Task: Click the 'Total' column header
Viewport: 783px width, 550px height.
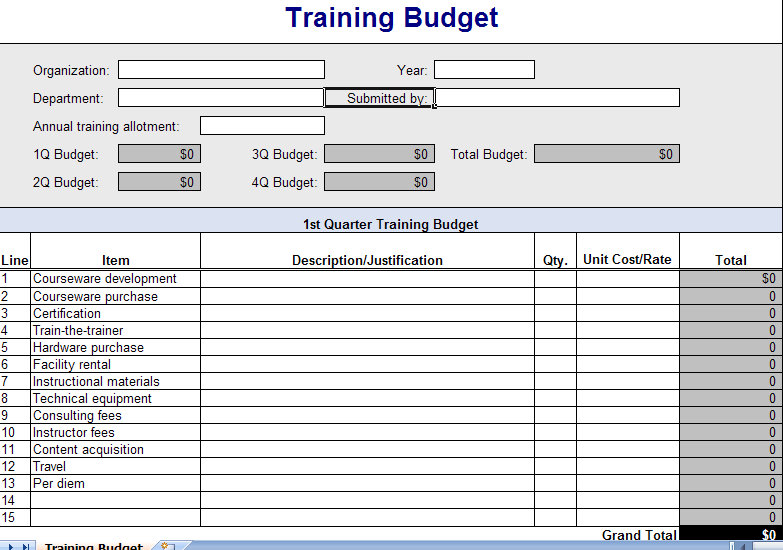Action: (x=731, y=260)
